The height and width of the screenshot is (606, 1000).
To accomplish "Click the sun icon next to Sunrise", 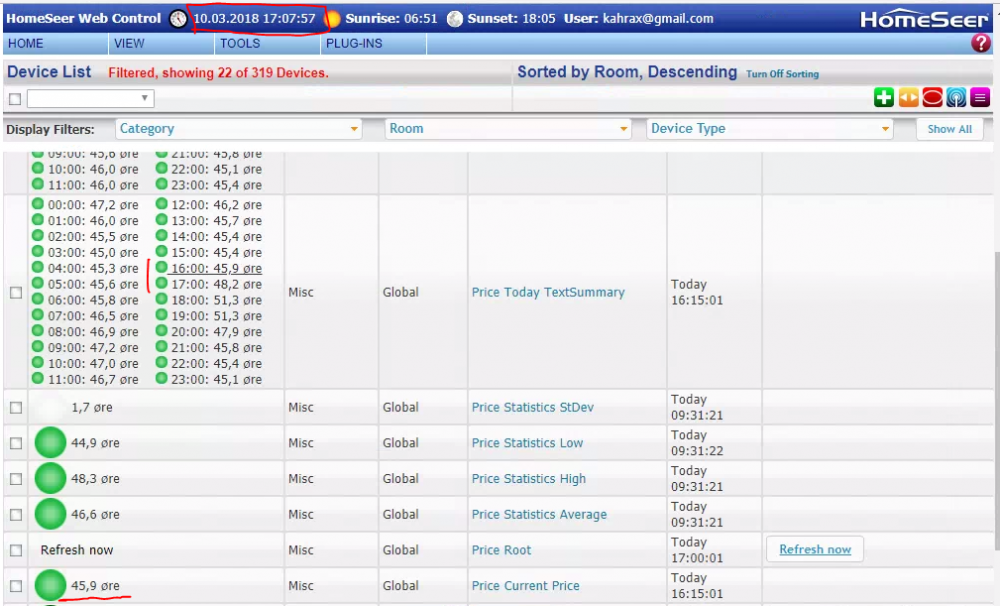I will (332, 19).
